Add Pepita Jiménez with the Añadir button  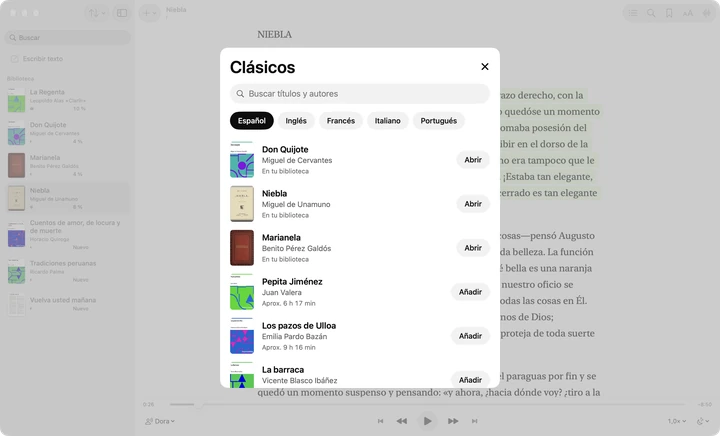[470, 292]
